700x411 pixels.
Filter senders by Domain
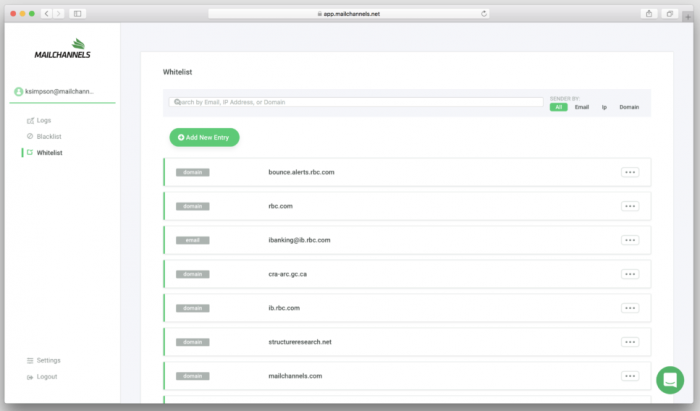click(x=629, y=107)
